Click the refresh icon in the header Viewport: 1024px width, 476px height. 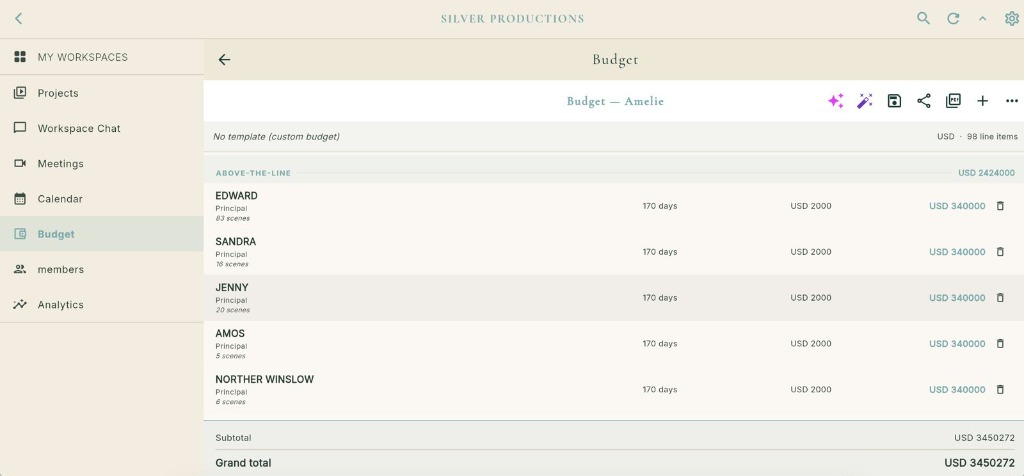click(953, 18)
